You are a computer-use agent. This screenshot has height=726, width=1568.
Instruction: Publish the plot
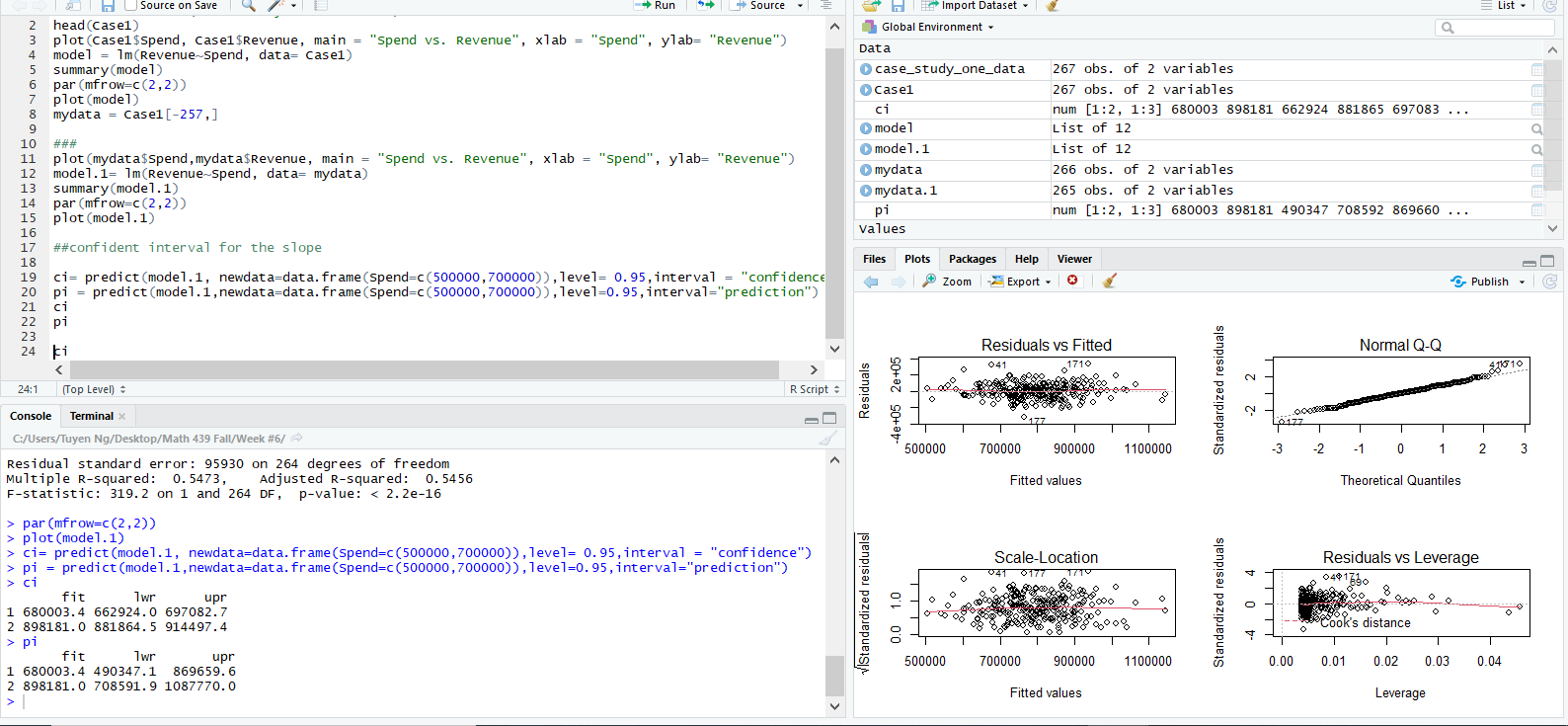point(1479,282)
